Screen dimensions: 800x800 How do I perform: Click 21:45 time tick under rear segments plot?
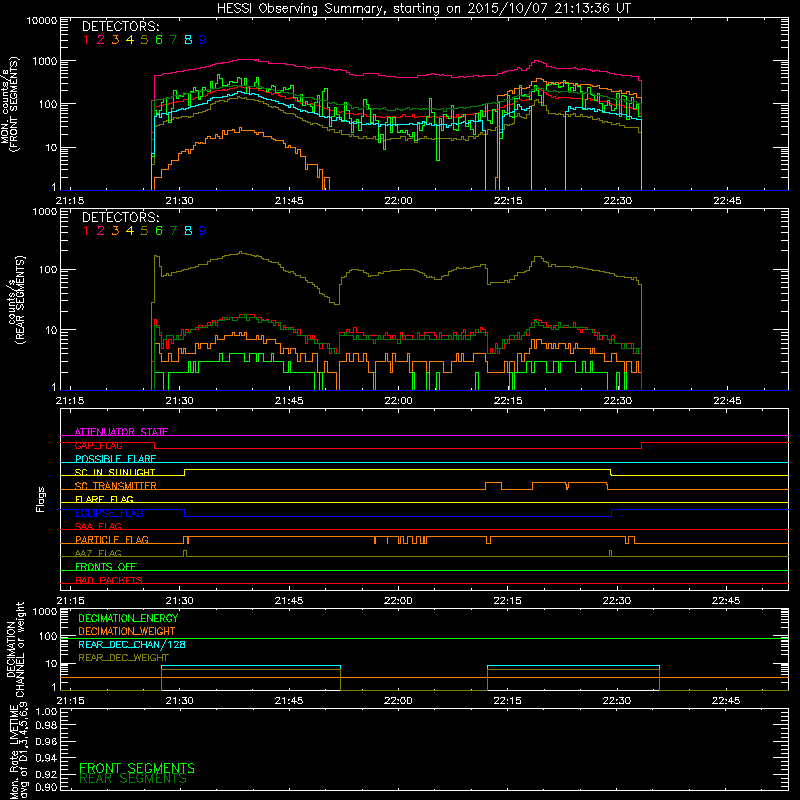[289, 401]
